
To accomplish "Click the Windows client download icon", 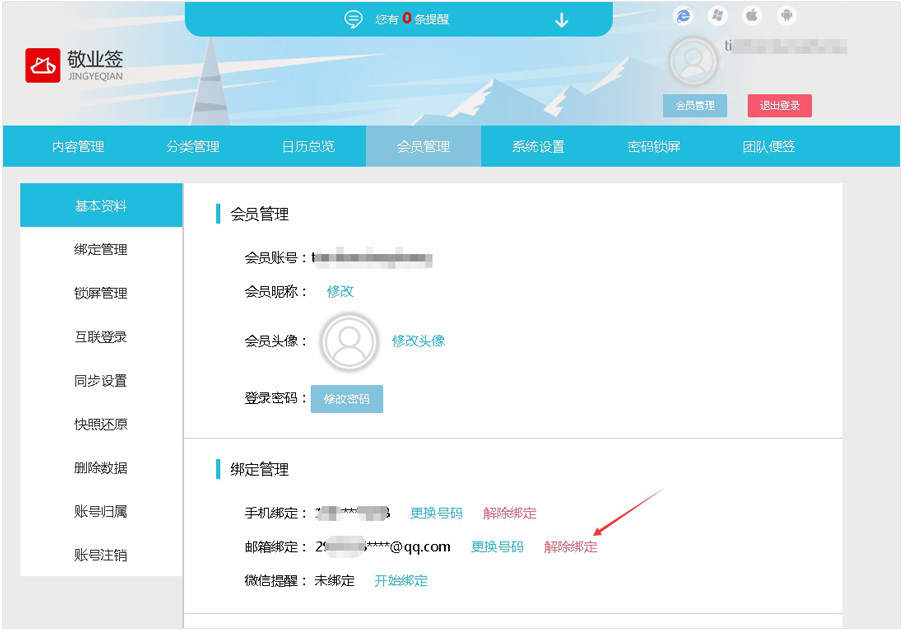I will click(717, 15).
